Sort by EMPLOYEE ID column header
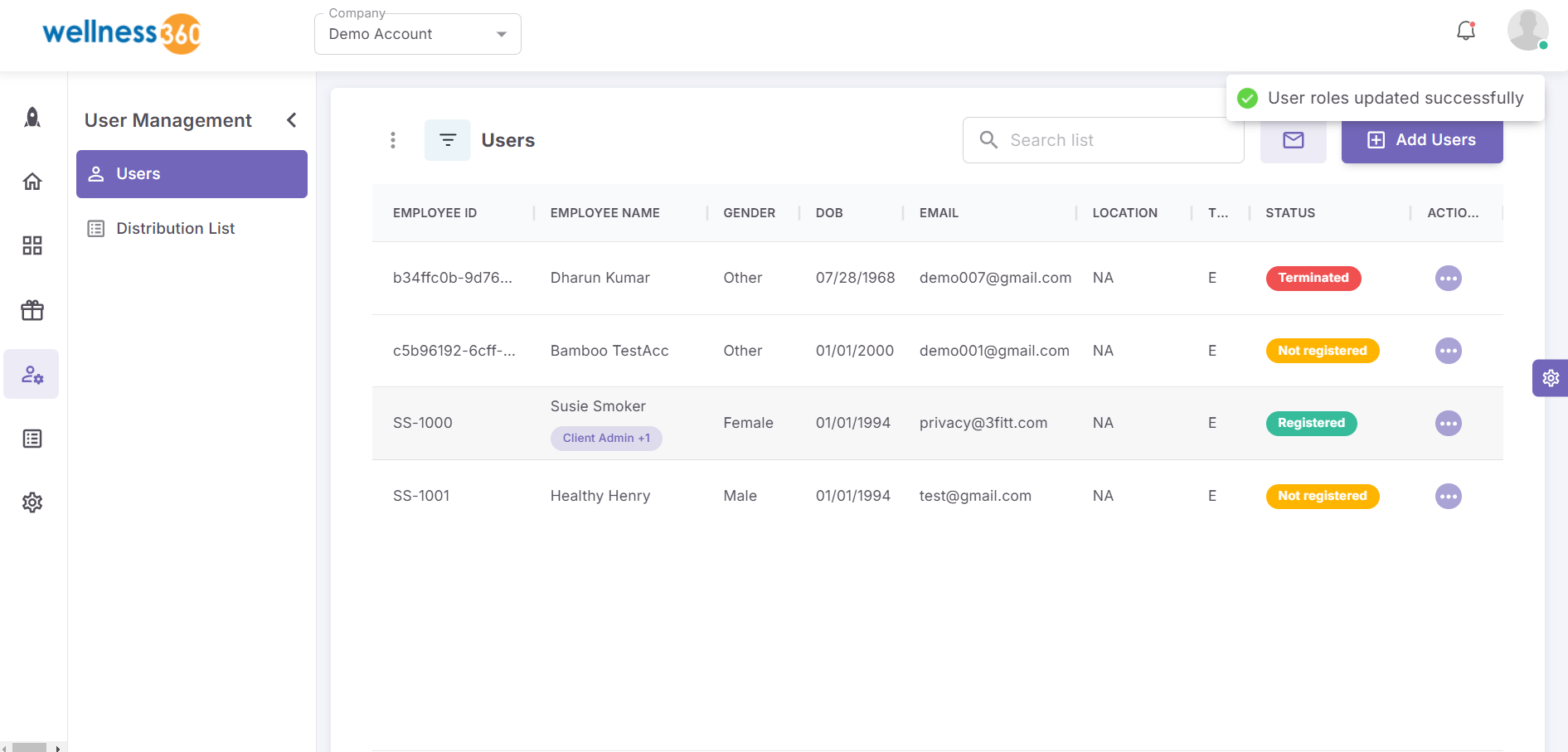This screenshot has height=752, width=1568. click(x=435, y=213)
